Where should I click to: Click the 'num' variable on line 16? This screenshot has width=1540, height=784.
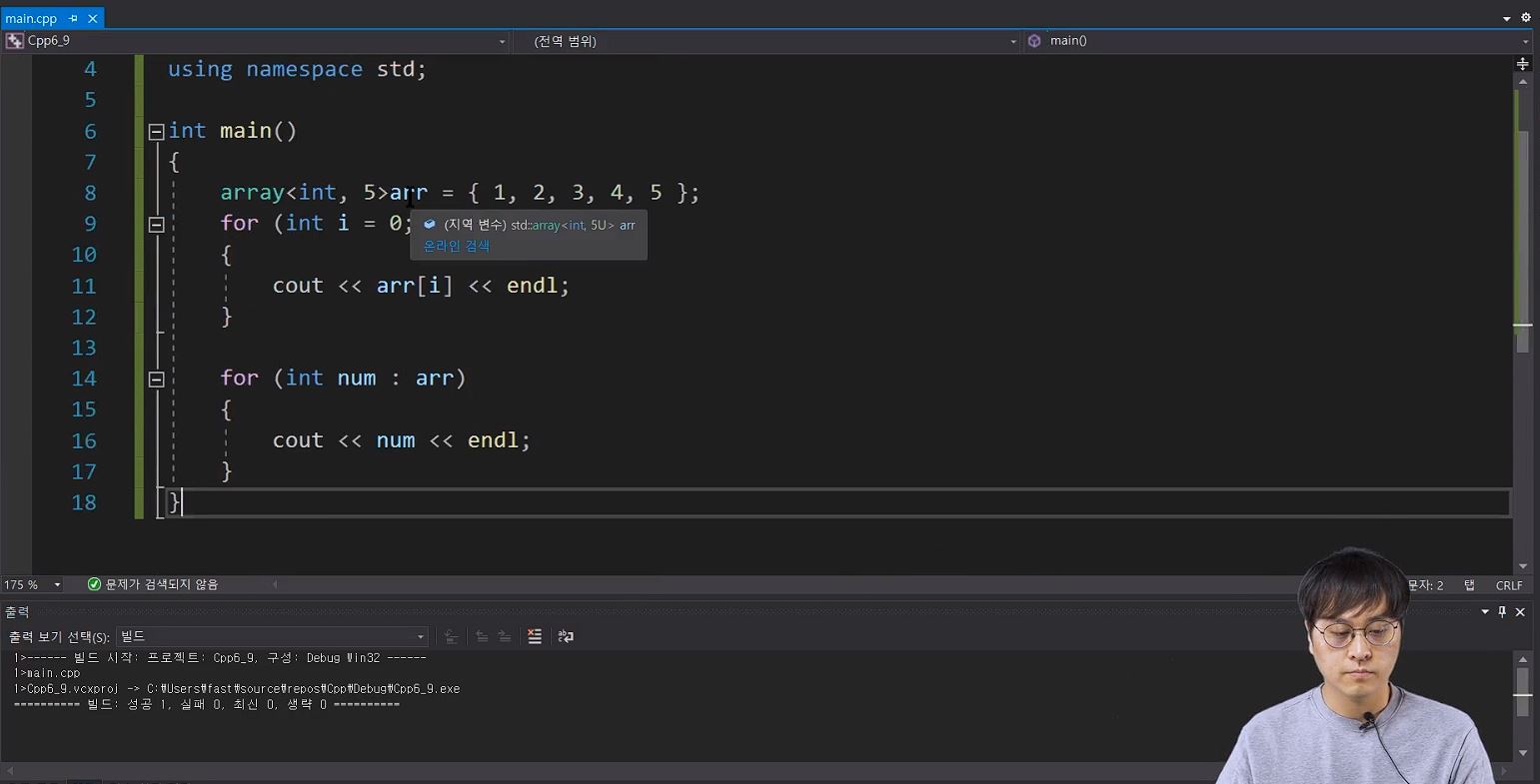(x=396, y=440)
